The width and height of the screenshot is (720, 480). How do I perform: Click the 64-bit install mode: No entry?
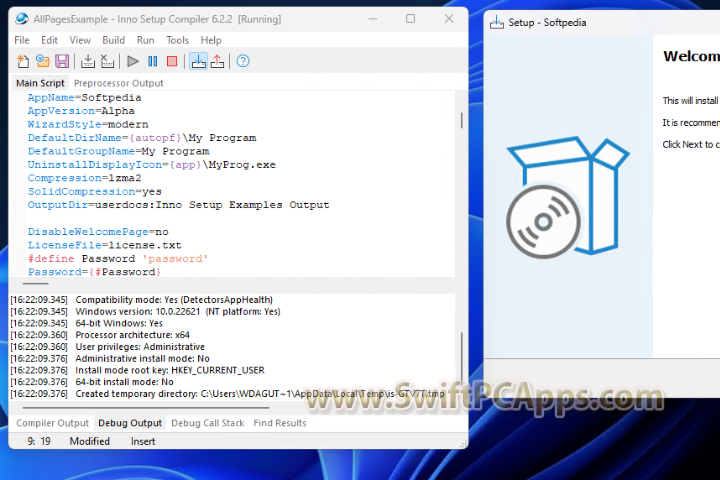(x=92, y=382)
